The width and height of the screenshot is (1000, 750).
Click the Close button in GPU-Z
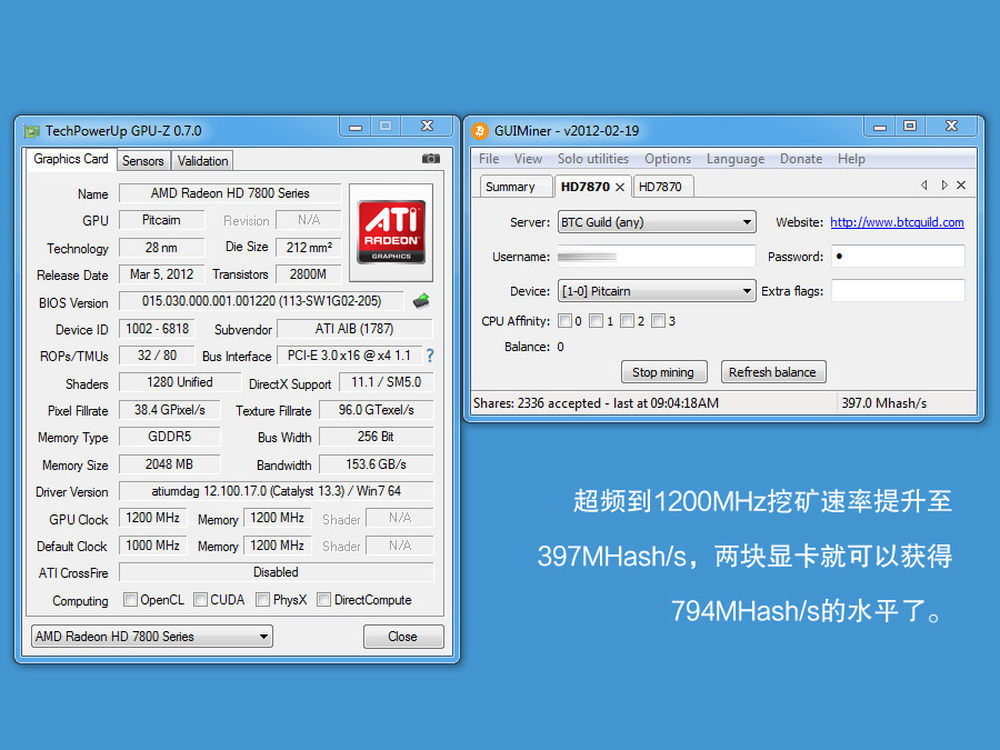[x=403, y=636]
